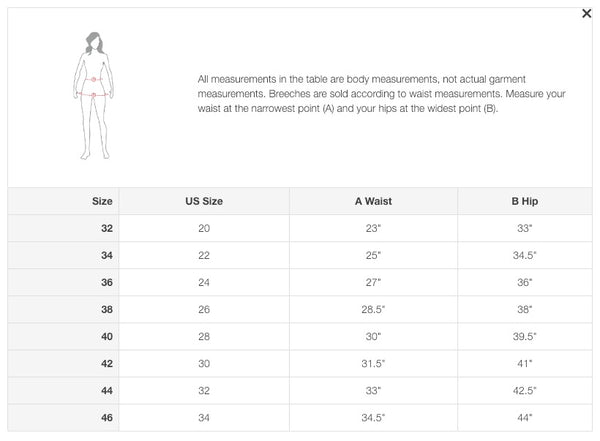Click the waist marker on the figure

point(93,79)
